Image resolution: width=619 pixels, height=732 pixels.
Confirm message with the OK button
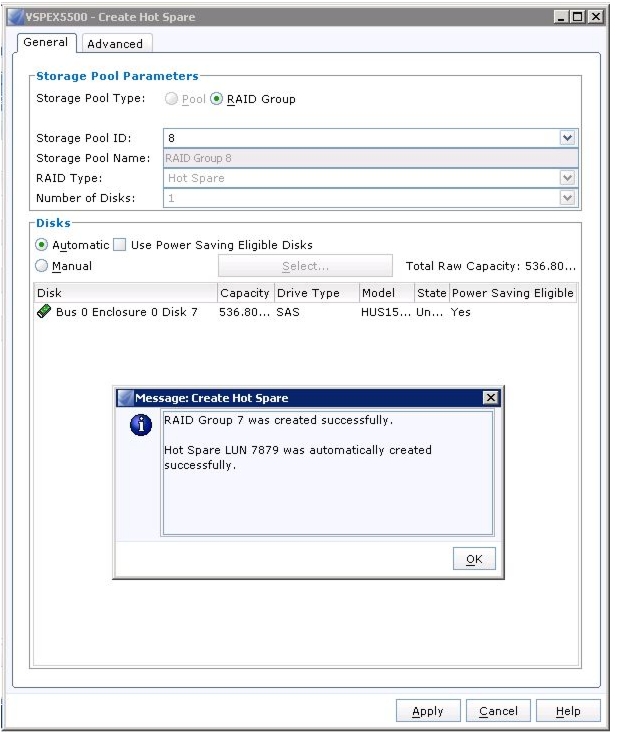coord(474,559)
